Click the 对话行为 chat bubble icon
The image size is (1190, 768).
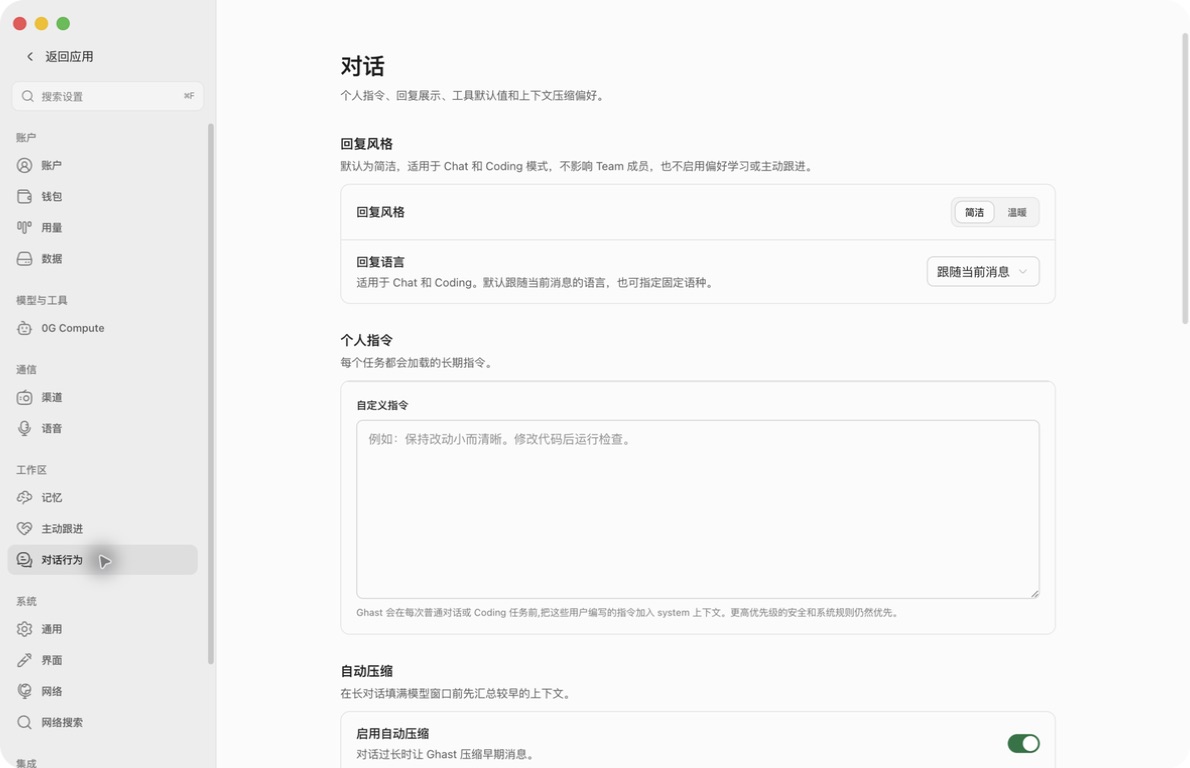tap(24, 560)
